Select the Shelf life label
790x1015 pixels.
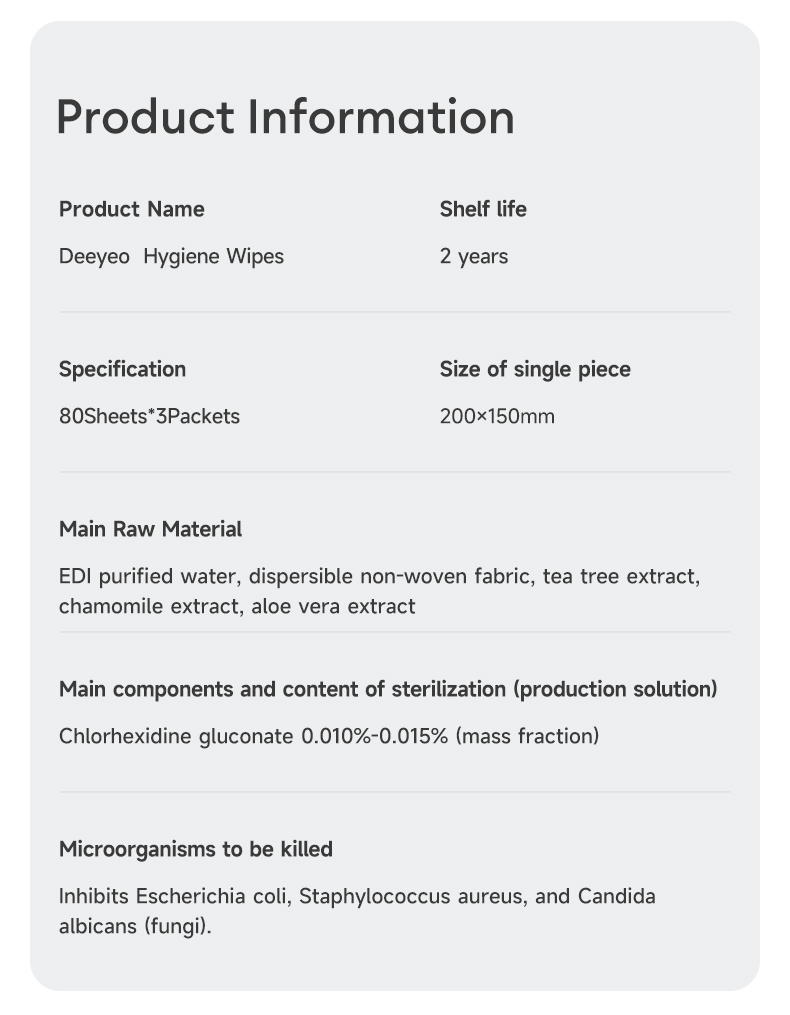(483, 209)
